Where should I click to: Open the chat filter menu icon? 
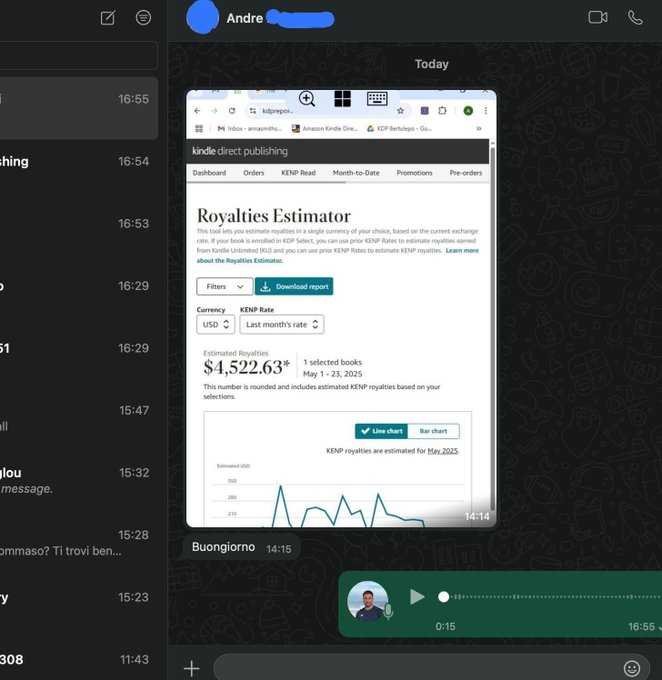click(x=143, y=17)
